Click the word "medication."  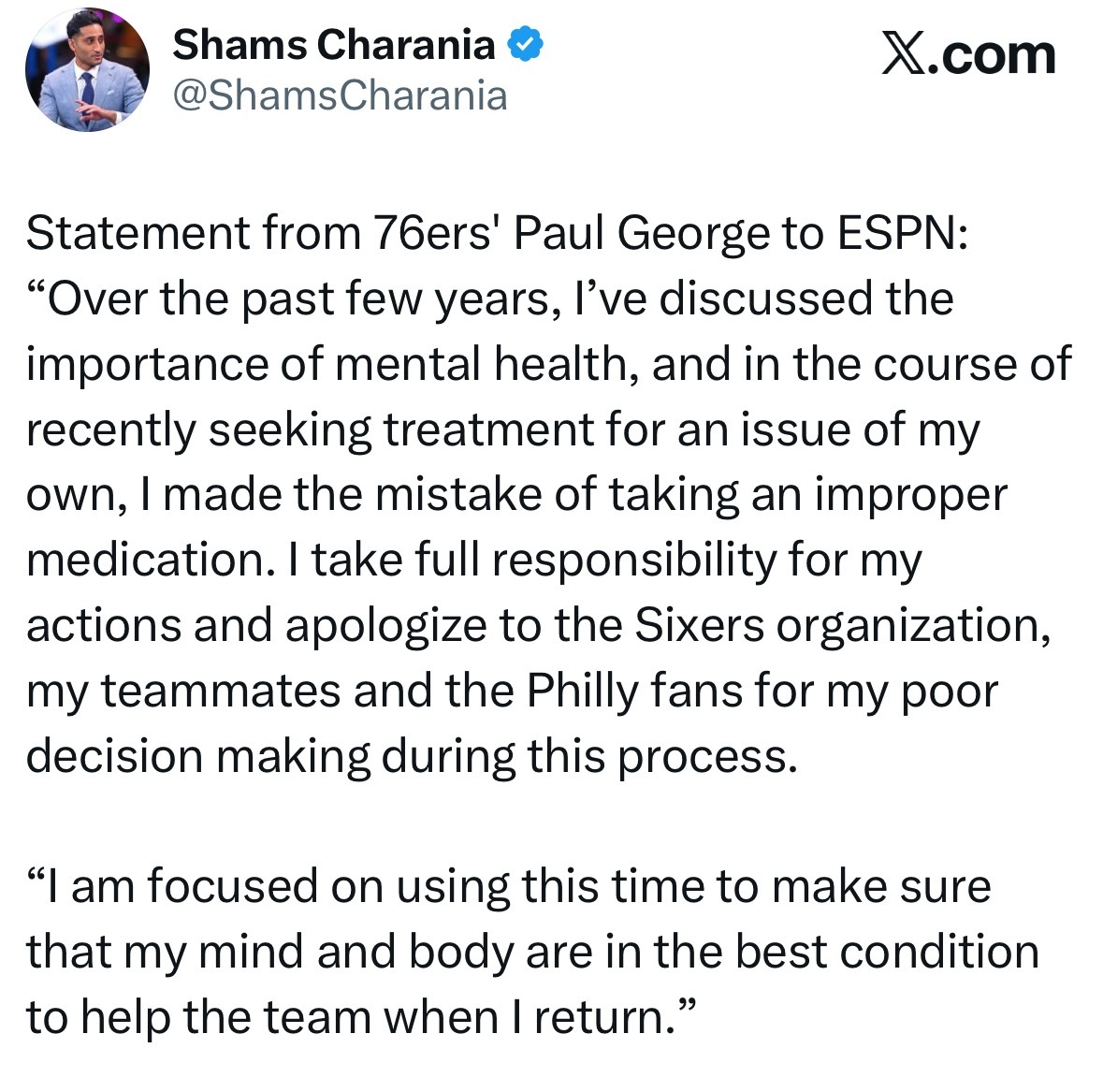point(151,561)
